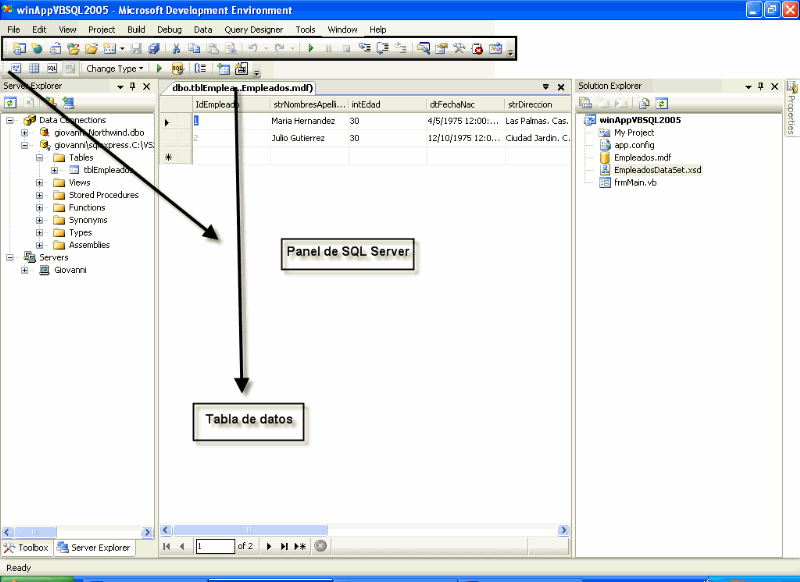Open the active documents list dropdown

tap(545, 87)
